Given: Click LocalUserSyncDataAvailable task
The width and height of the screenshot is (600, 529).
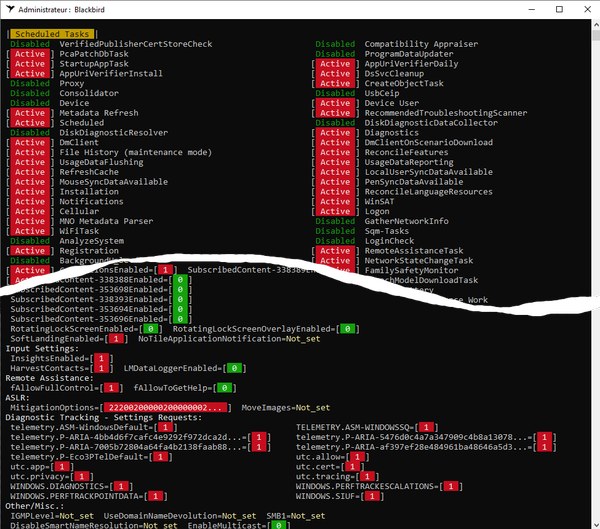Looking at the screenshot, I should [x=428, y=172].
